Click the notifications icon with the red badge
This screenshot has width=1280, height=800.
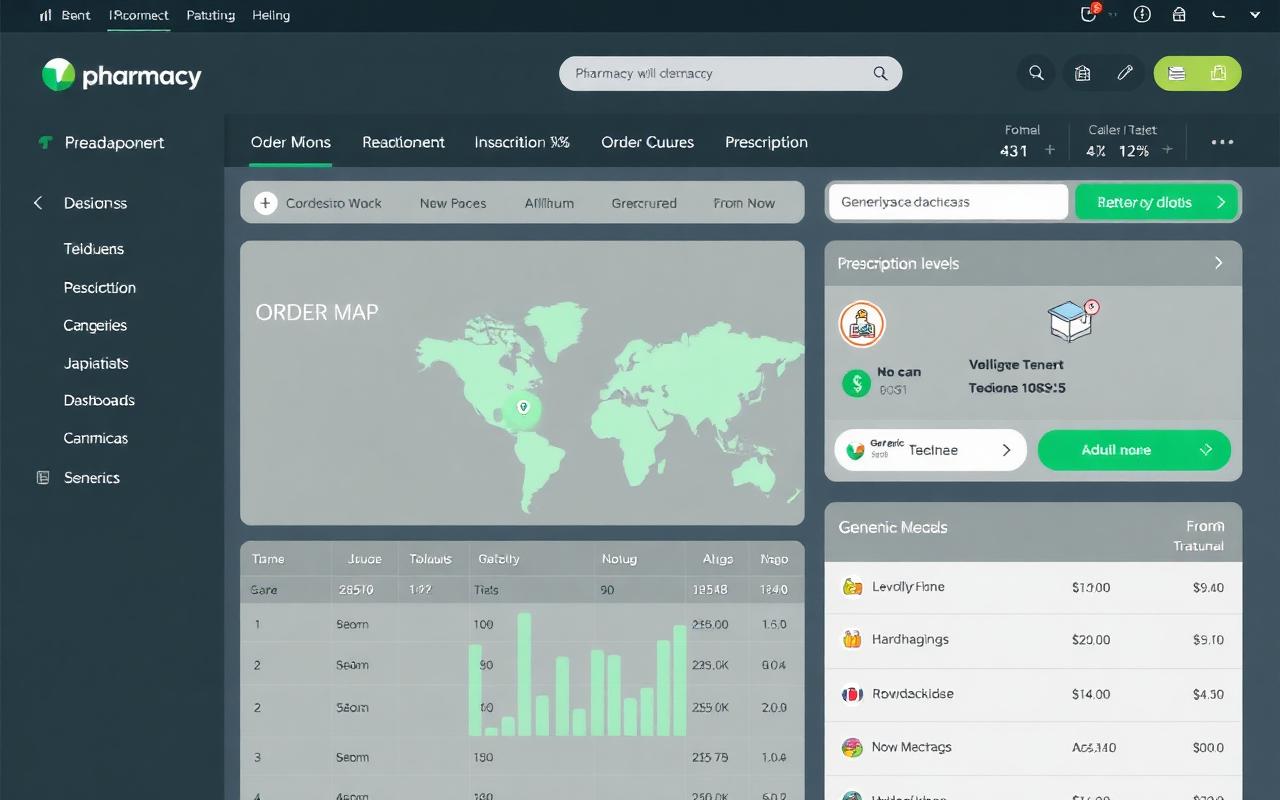tap(1089, 15)
